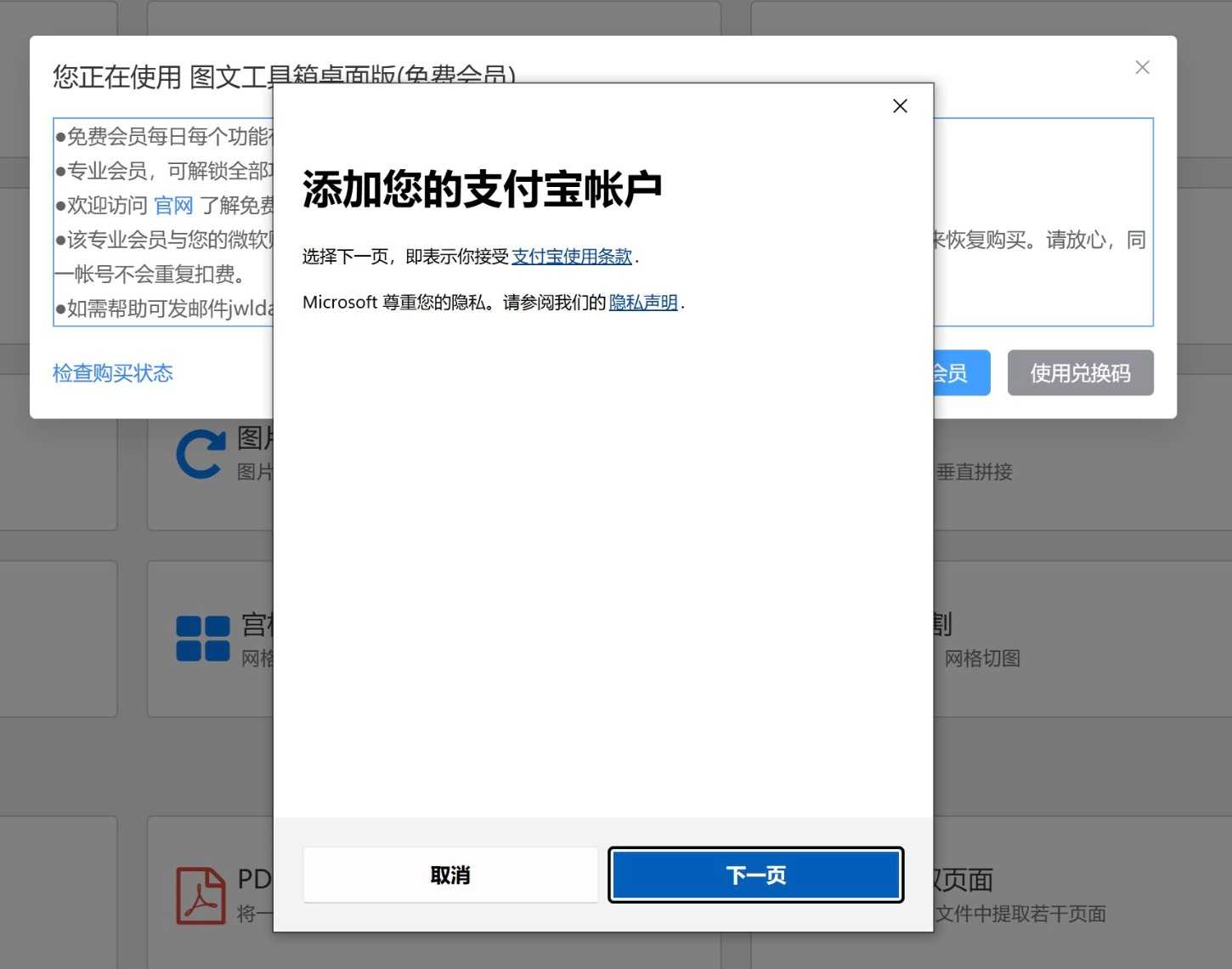Click the 使用兑换码 redemption code button
The width and height of the screenshot is (1232, 969).
(x=1080, y=372)
